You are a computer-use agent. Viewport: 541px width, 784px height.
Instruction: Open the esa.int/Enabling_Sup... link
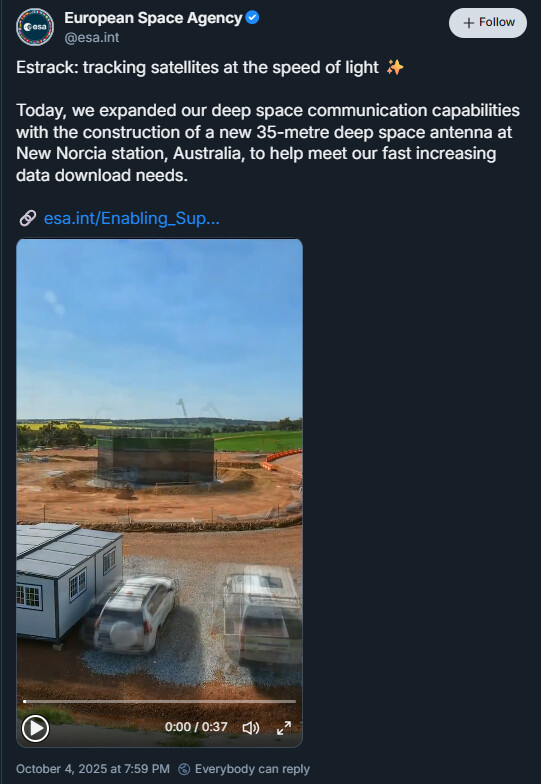[x=132, y=218]
